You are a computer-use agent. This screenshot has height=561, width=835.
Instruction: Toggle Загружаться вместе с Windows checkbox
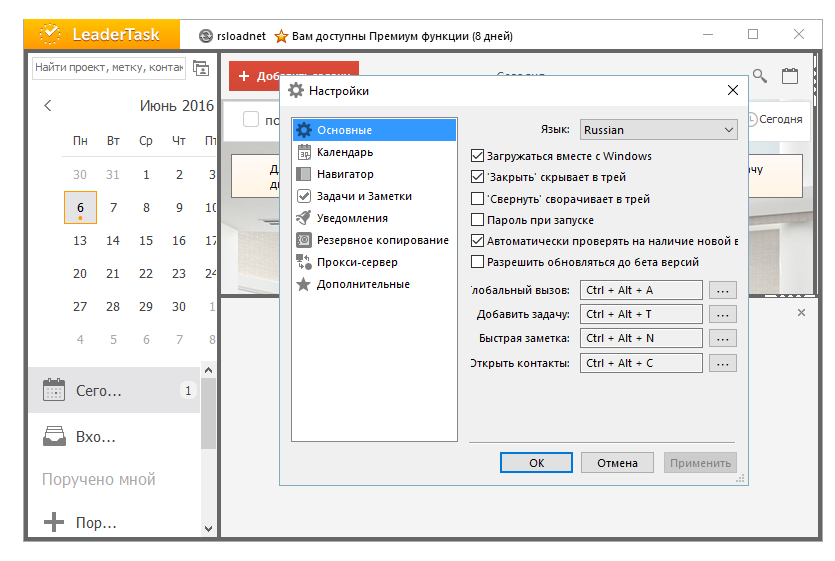[478, 156]
